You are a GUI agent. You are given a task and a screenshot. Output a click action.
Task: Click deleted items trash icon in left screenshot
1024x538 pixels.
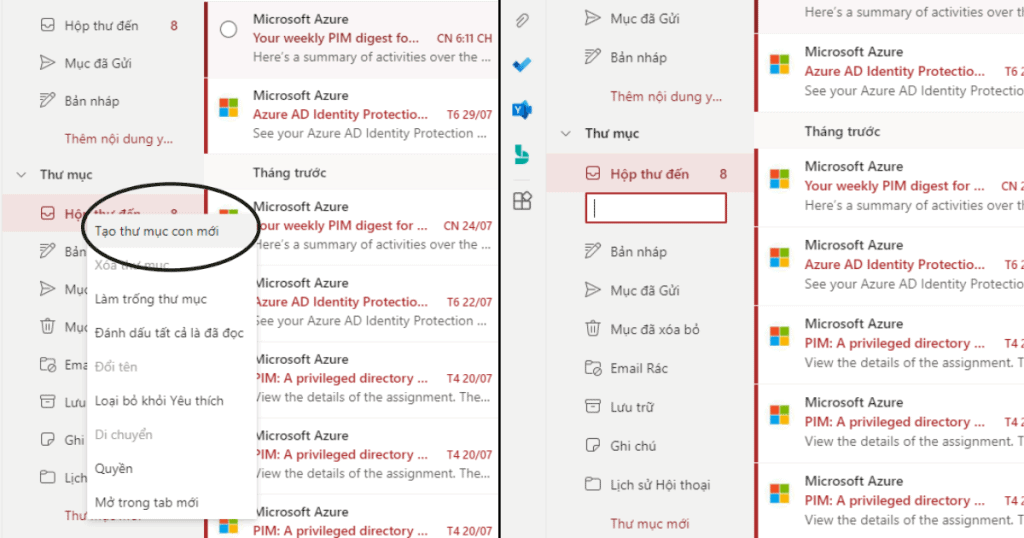pos(48,326)
